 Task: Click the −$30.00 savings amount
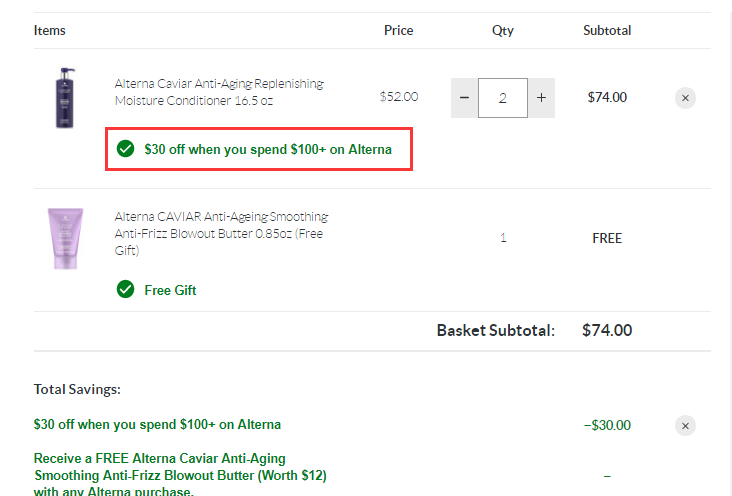pos(607,425)
